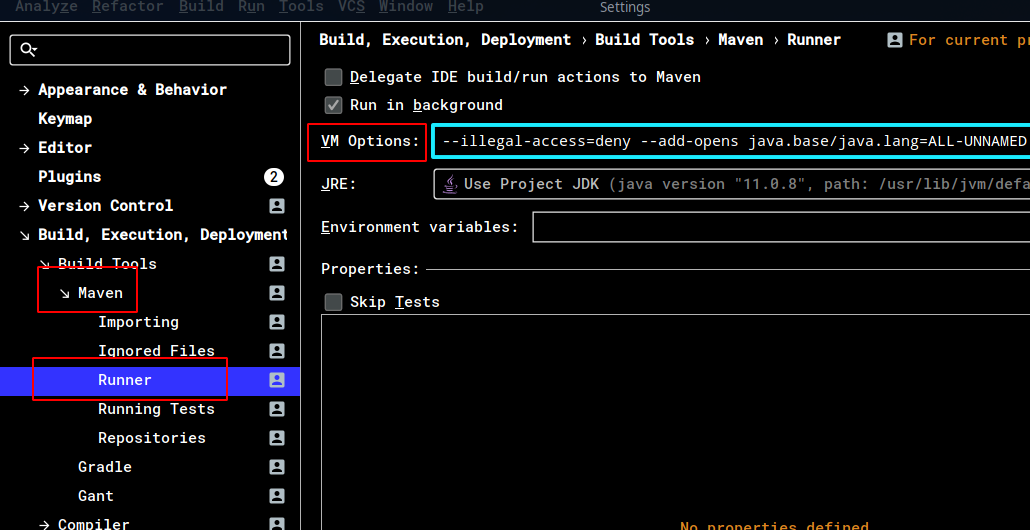
Task: Click the project-level icon next to Version Control
Action: coord(277,206)
